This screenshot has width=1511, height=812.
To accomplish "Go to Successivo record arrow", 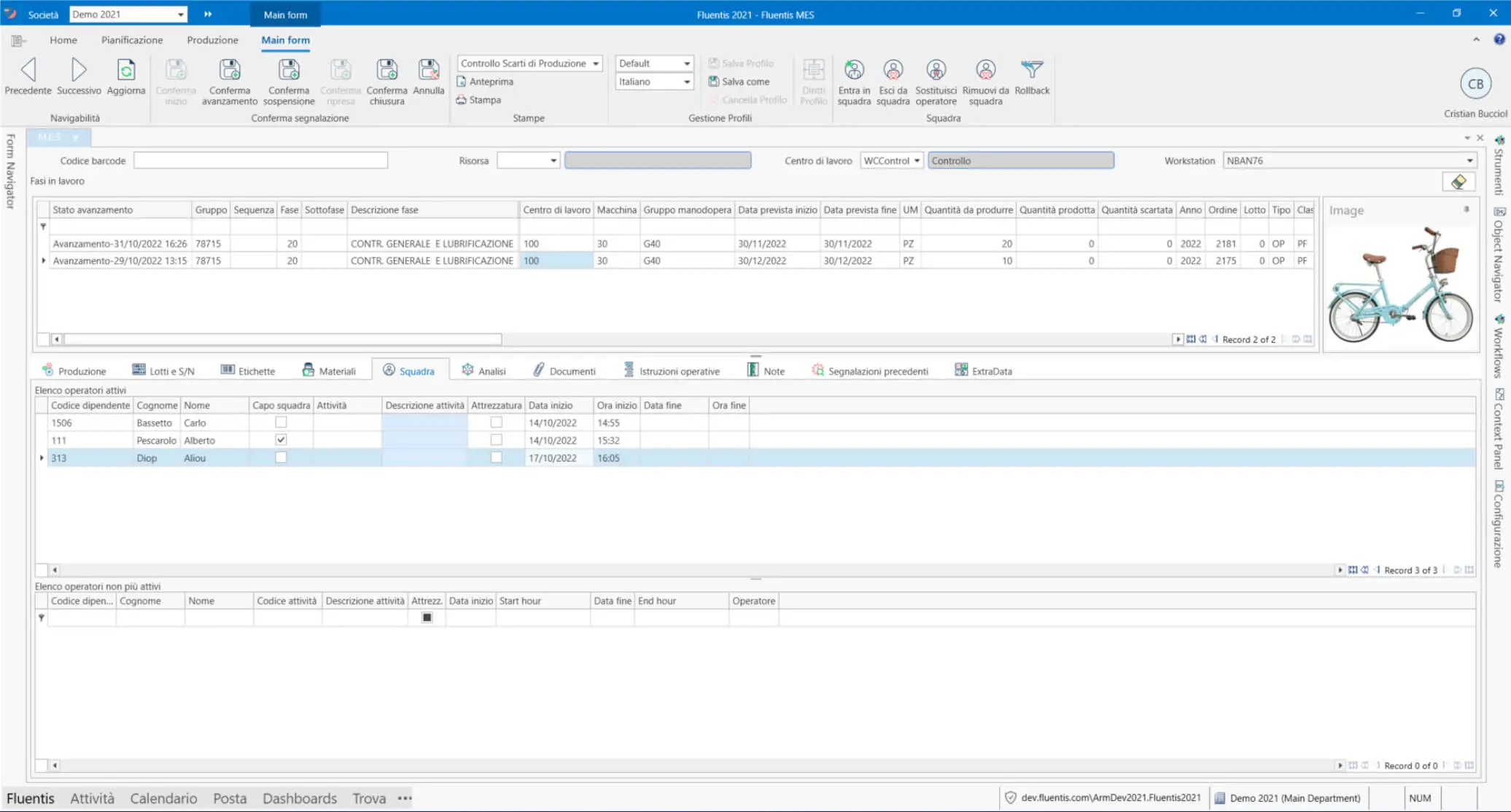I will click(x=79, y=70).
